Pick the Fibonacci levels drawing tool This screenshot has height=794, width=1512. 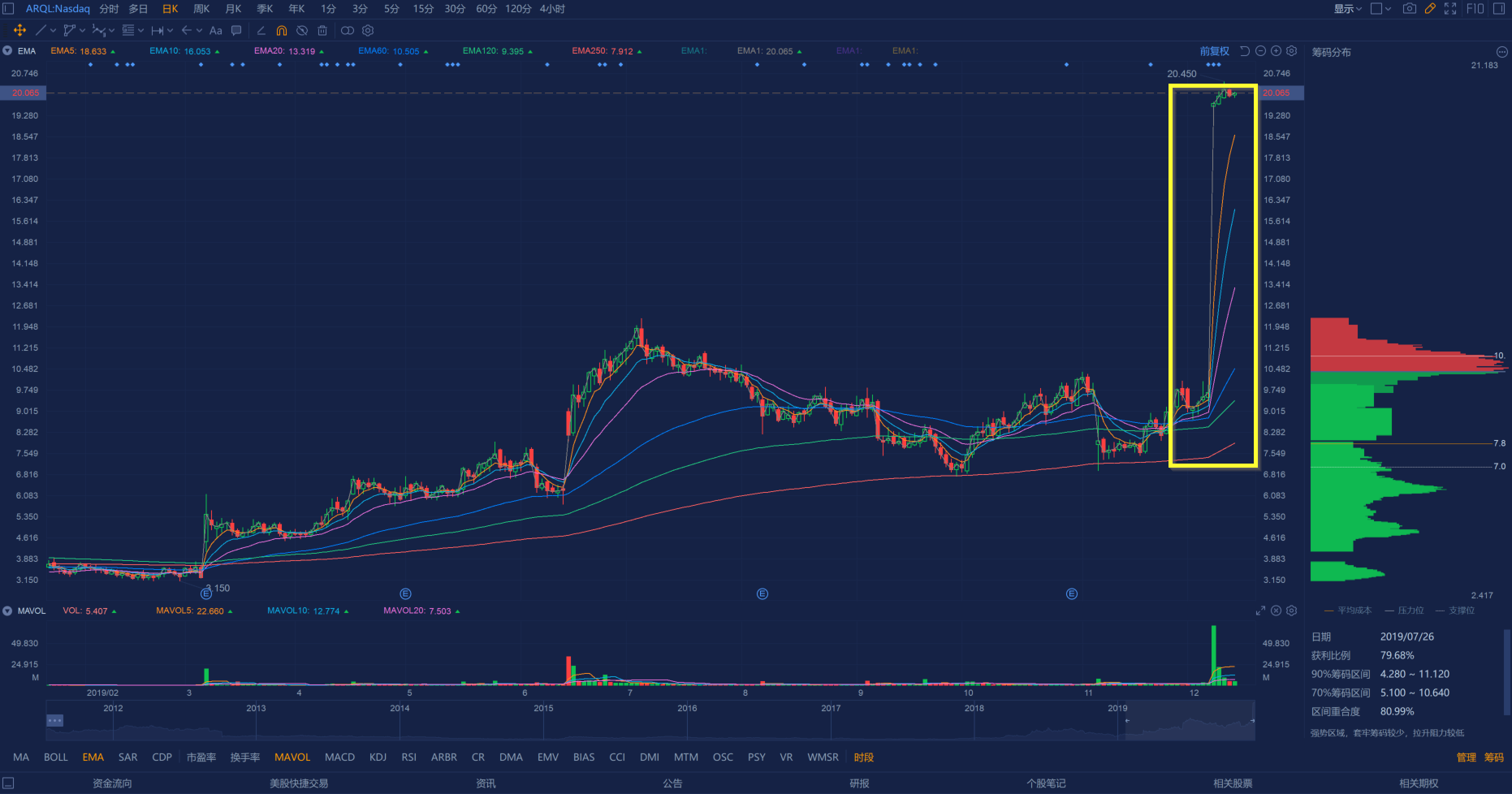click(127, 30)
